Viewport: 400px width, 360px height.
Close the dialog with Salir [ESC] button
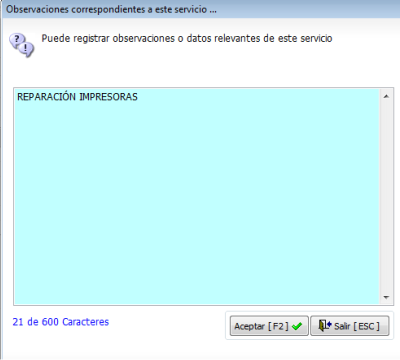[350, 326]
